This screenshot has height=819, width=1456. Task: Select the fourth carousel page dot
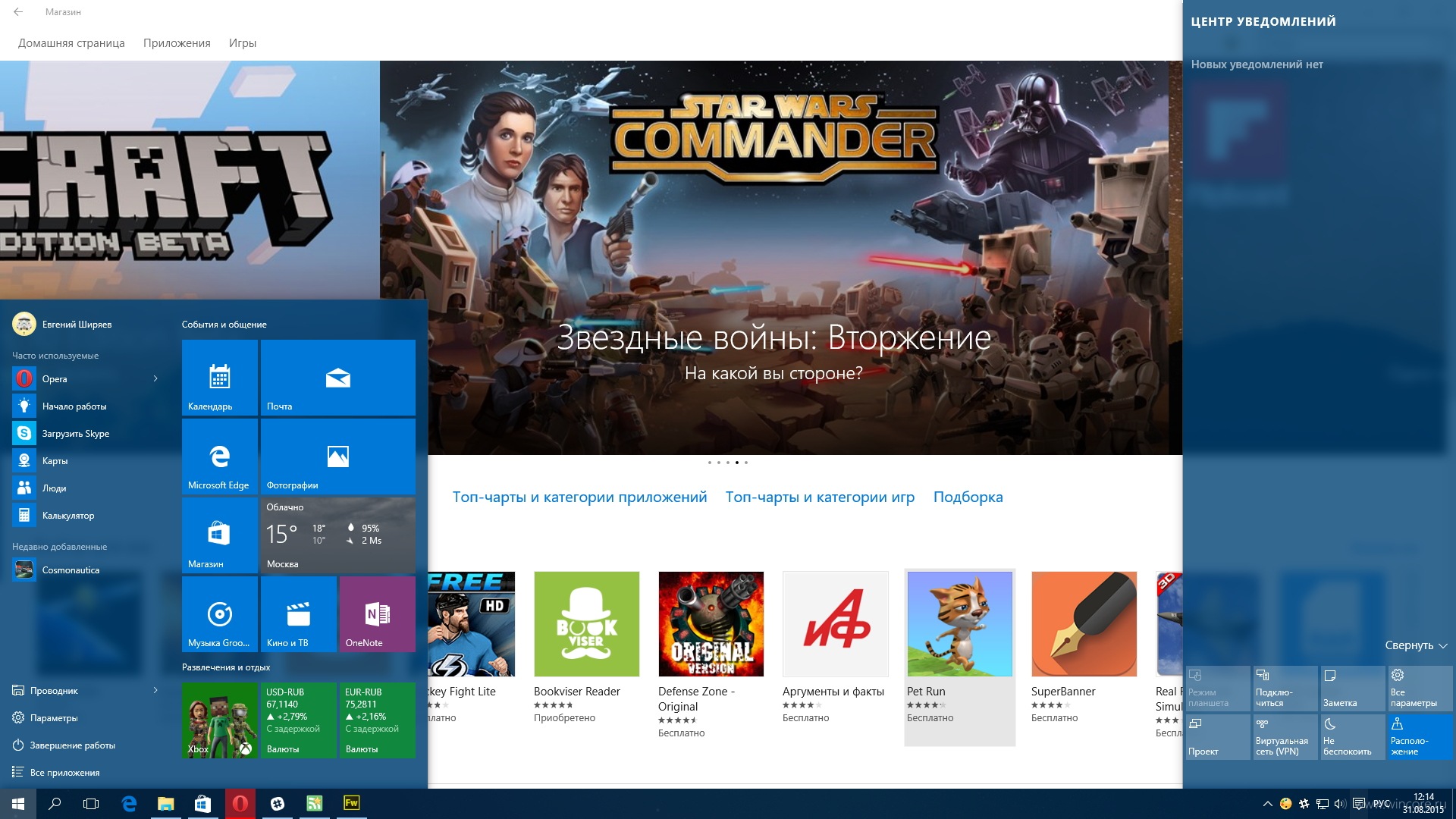pyautogui.click(x=736, y=462)
